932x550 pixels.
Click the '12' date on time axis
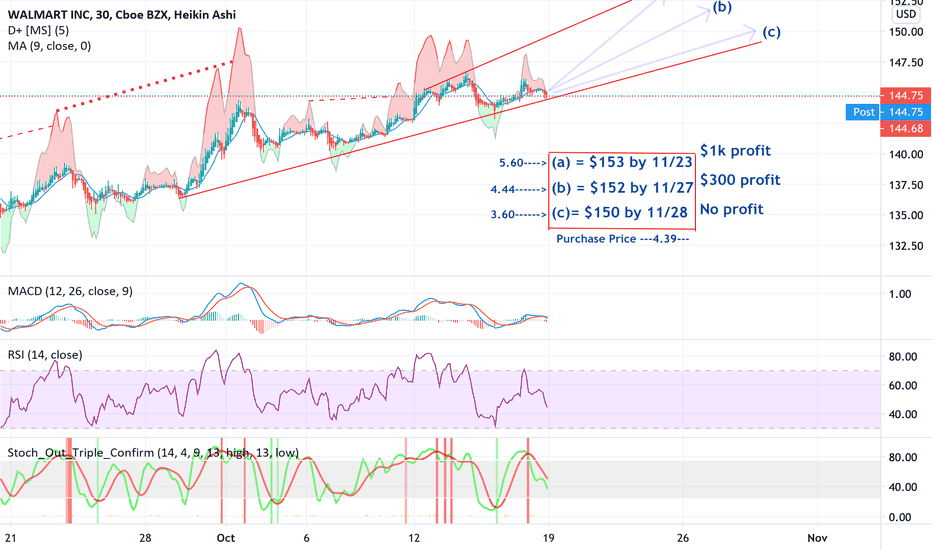(414, 538)
